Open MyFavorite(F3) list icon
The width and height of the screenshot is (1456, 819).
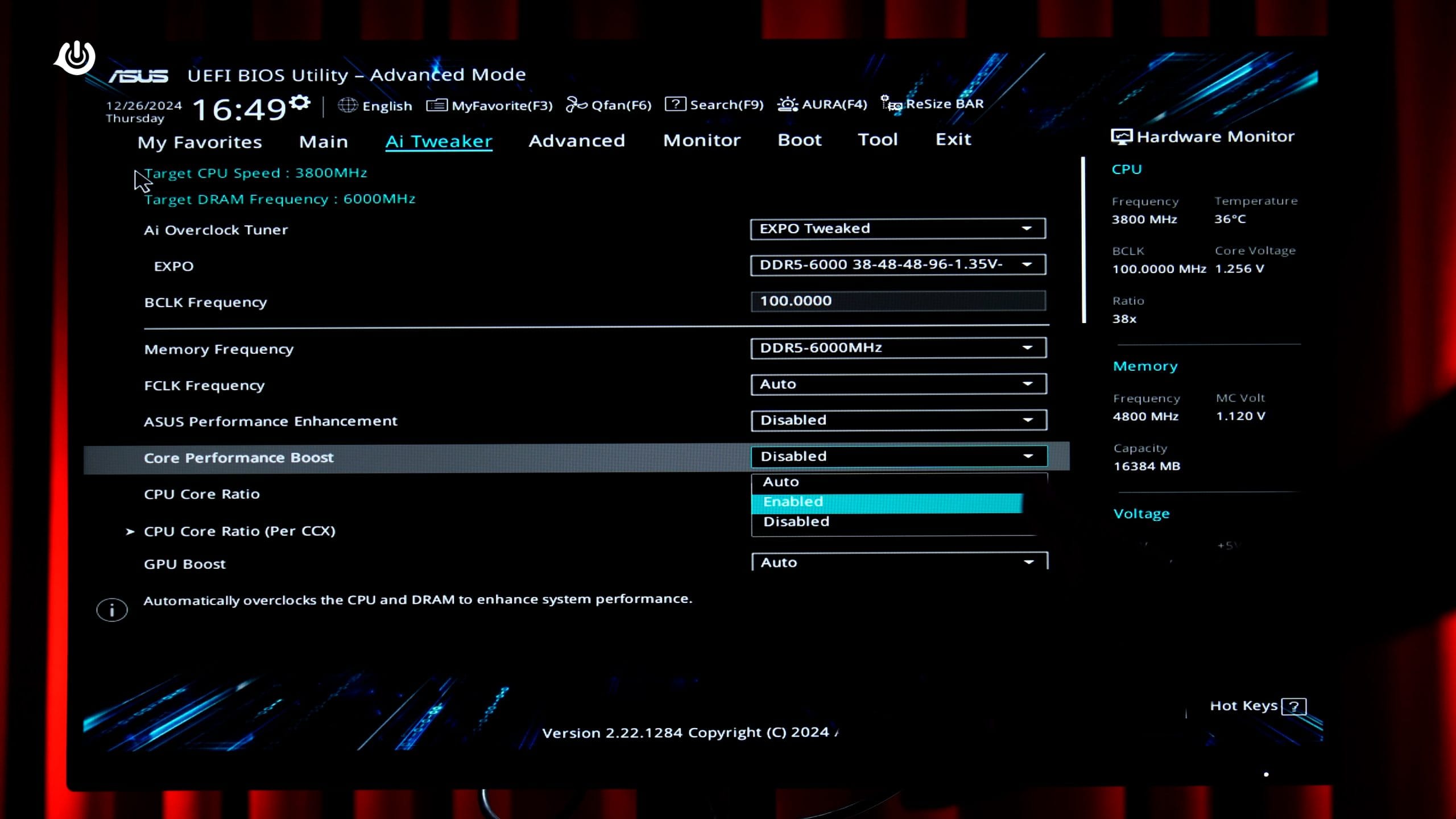[436, 105]
